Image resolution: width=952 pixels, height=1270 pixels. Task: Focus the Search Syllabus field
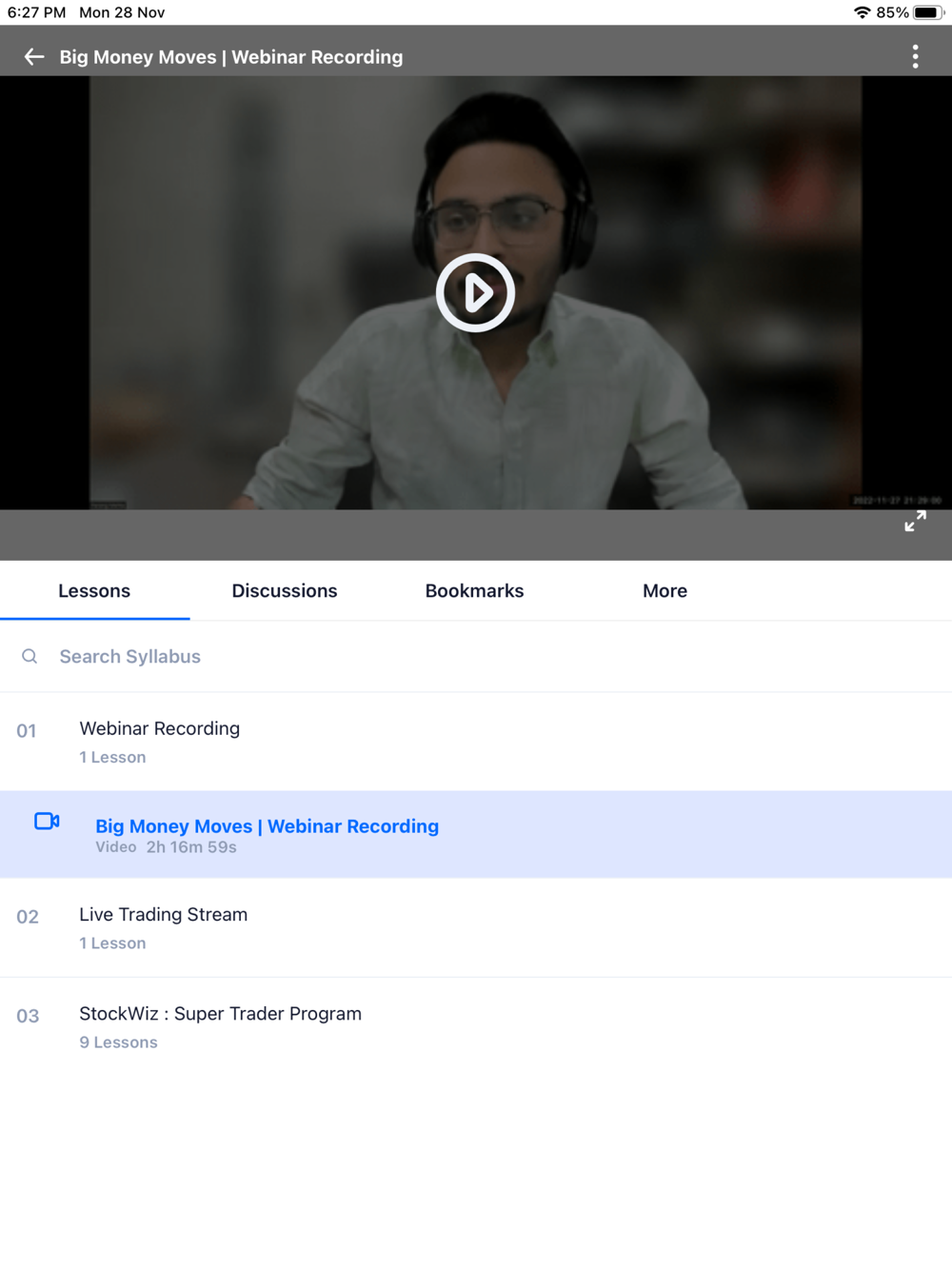[x=476, y=656]
